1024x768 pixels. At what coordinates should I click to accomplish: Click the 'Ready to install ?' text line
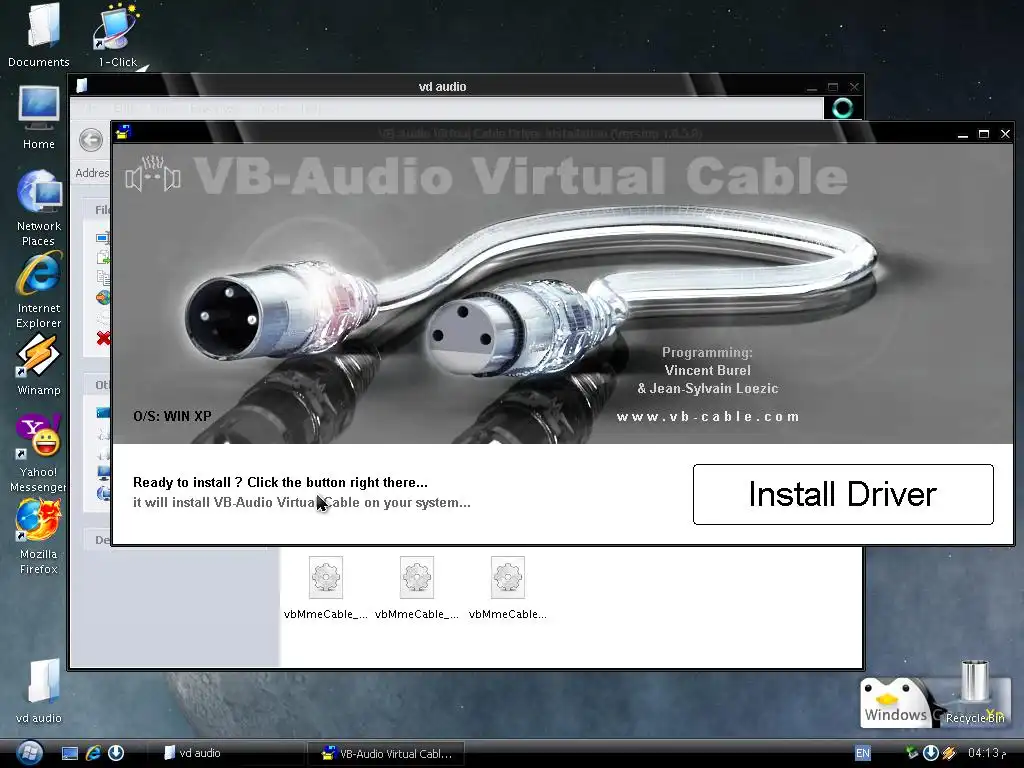280,483
